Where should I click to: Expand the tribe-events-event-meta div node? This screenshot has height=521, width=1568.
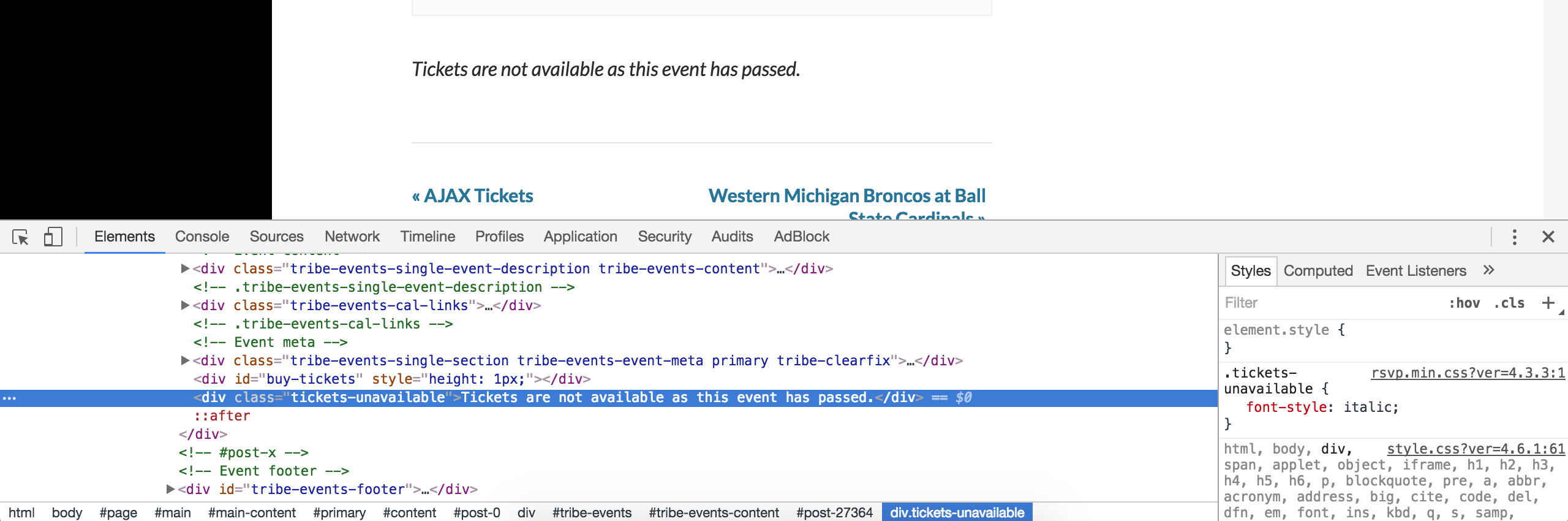click(185, 360)
